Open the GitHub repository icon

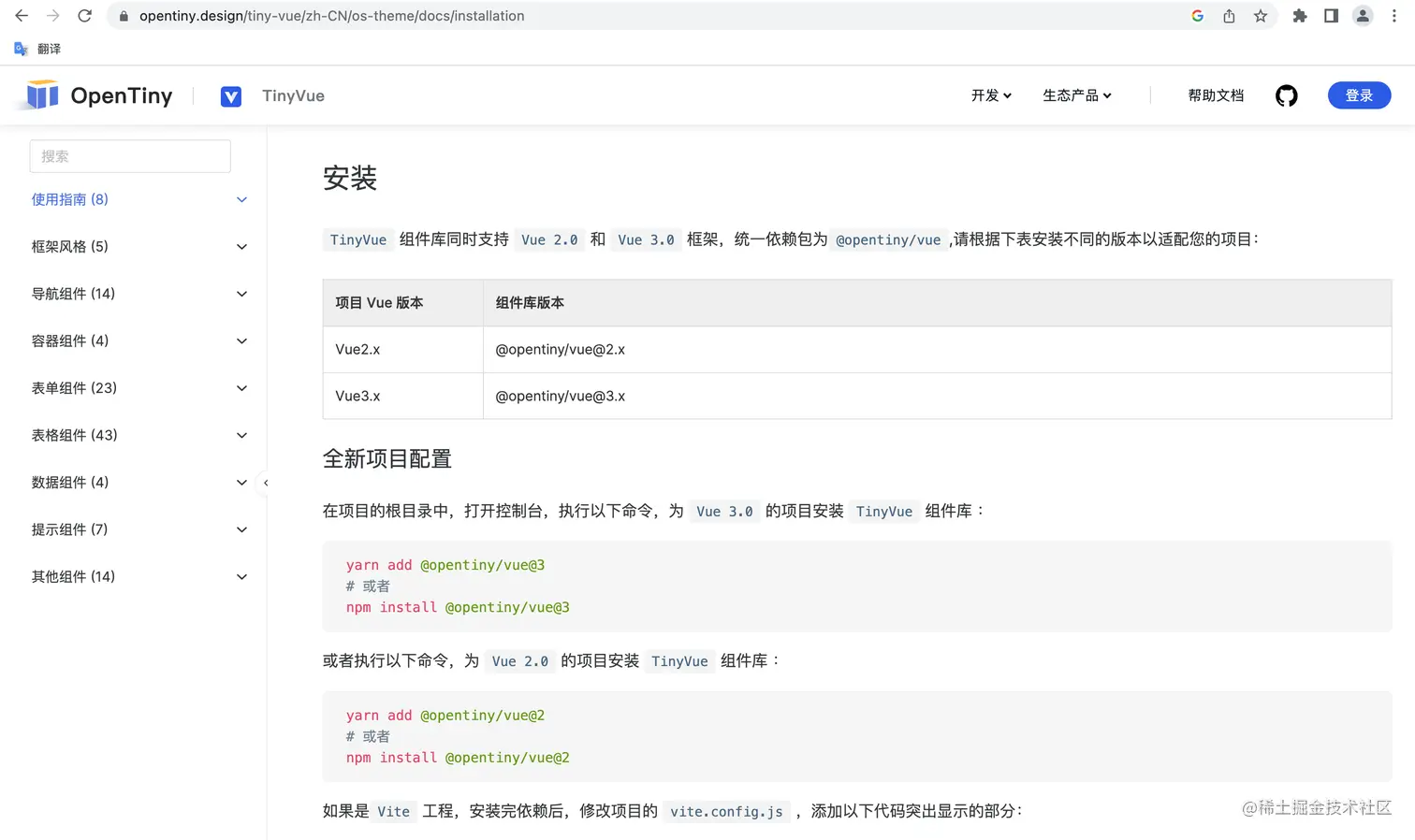(x=1287, y=95)
